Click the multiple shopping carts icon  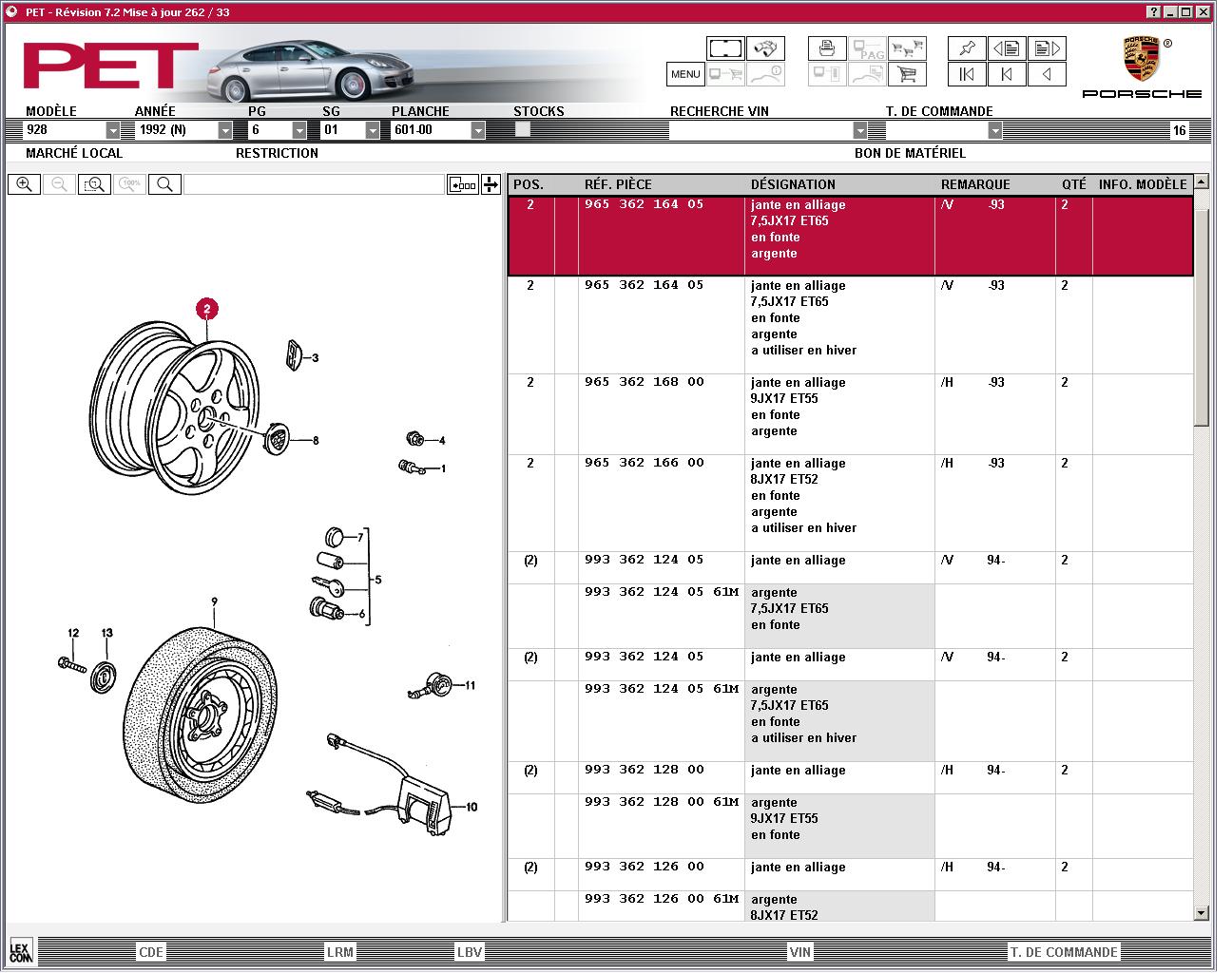[x=908, y=48]
